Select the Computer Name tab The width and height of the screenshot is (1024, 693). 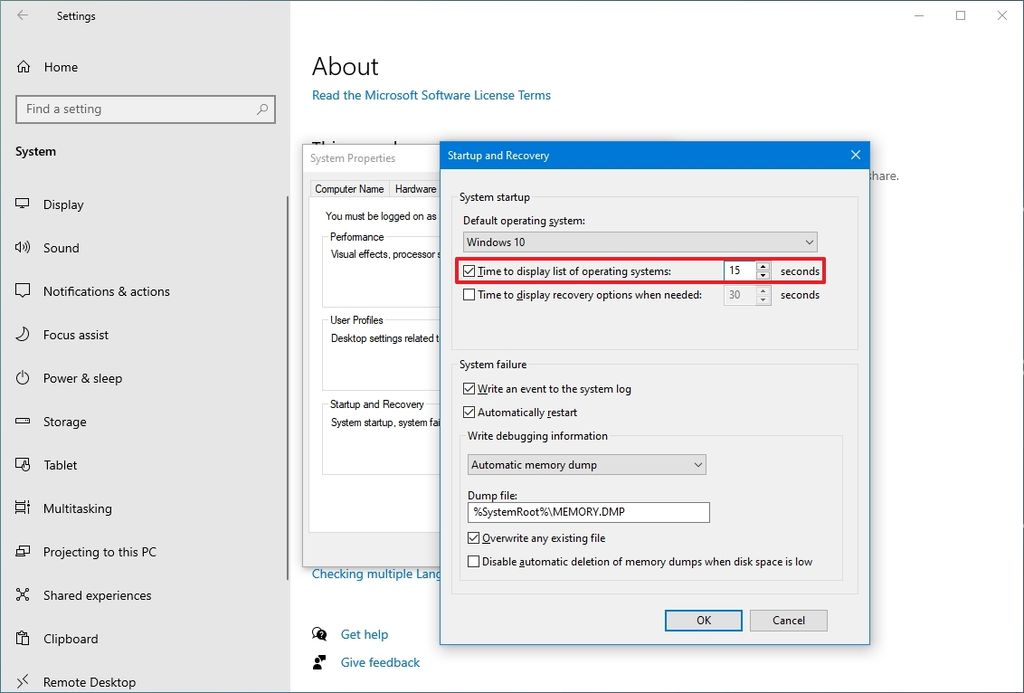349,189
